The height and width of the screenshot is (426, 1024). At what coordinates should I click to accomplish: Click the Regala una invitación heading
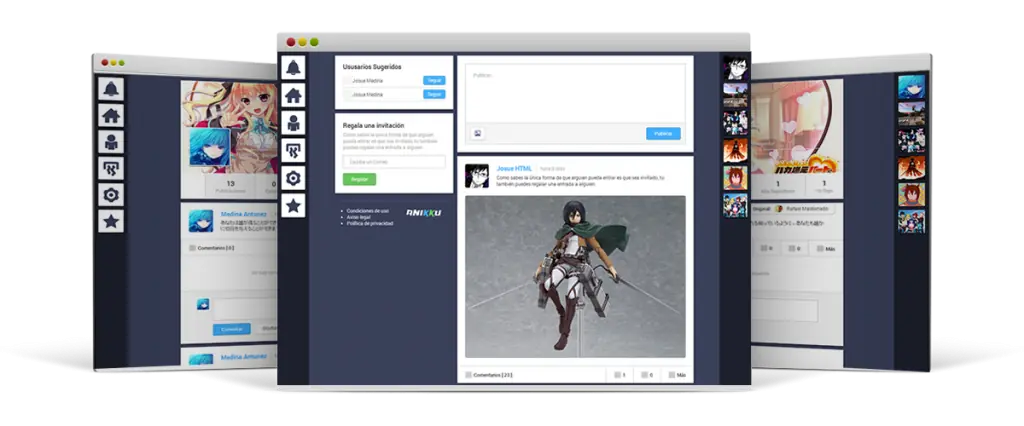(374, 125)
